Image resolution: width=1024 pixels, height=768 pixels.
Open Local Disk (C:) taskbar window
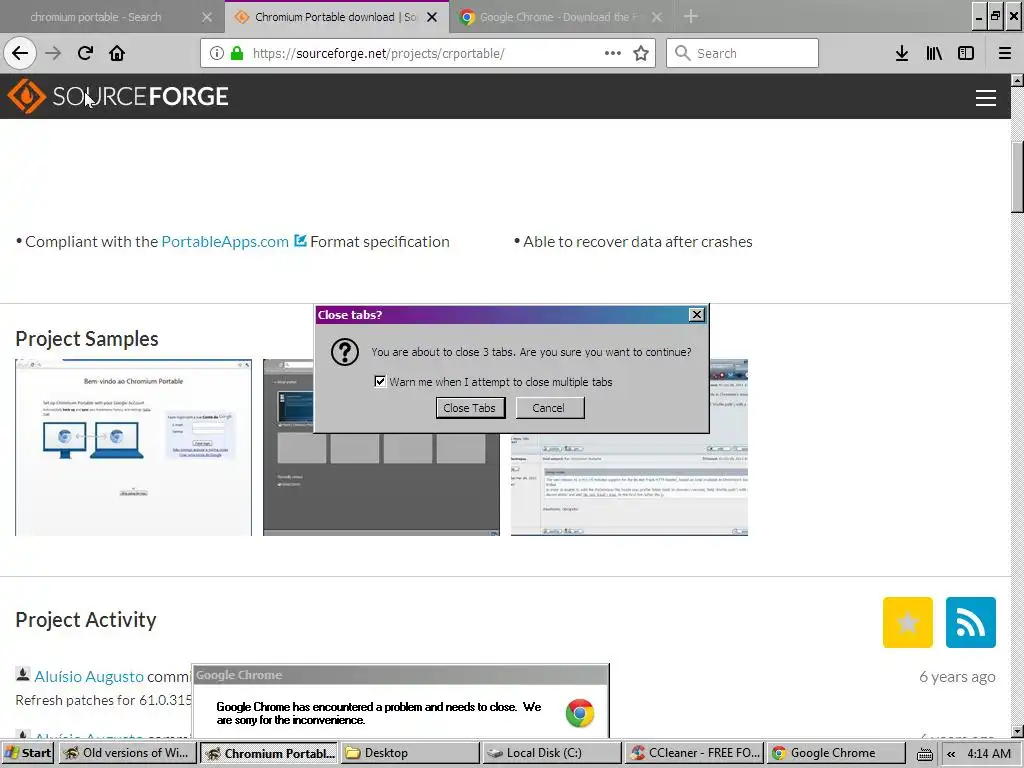tap(551, 753)
